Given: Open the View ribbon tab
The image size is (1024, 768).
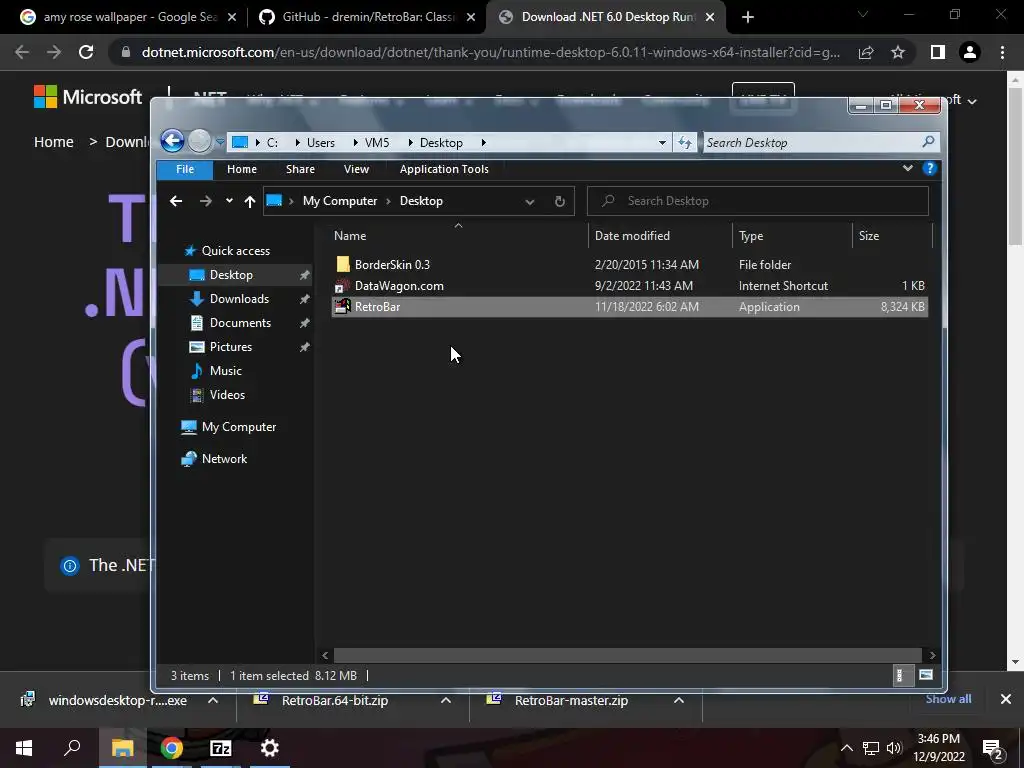Looking at the screenshot, I should click(357, 169).
